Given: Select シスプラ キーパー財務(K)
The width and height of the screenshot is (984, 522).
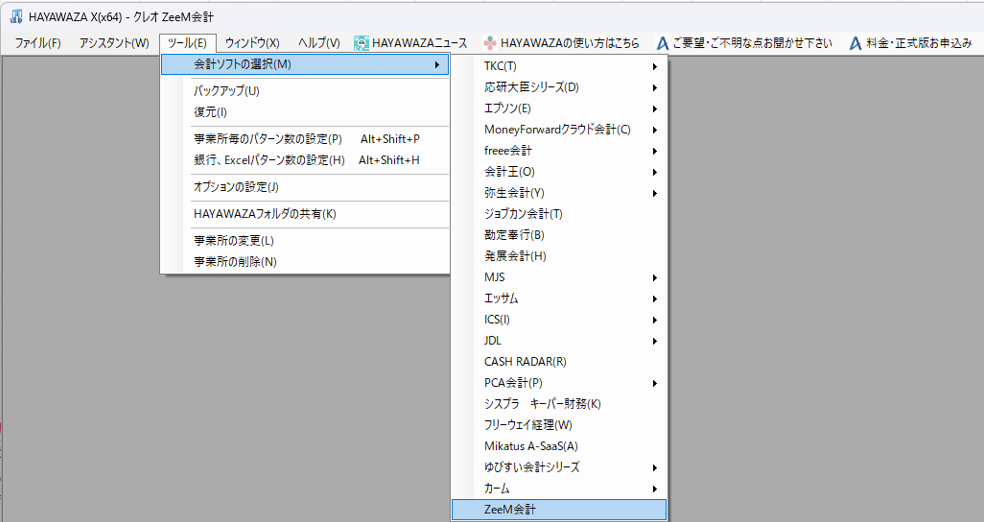Looking at the screenshot, I should [x=559, y=404].
